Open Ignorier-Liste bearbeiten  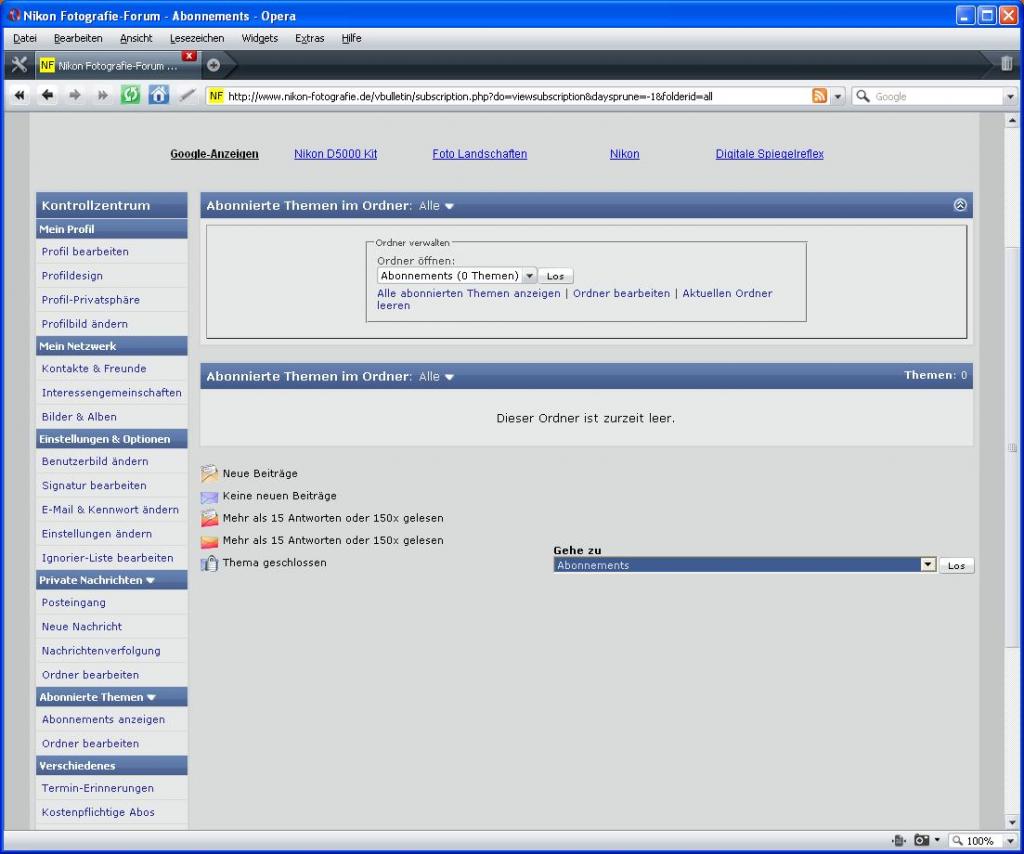tap(107, 558)
